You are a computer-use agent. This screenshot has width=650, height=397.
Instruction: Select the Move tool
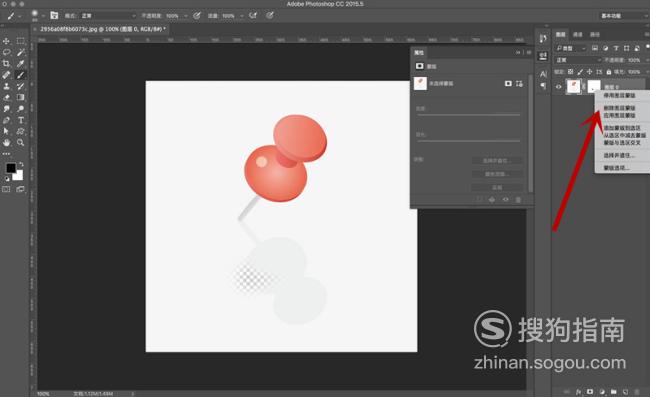(x=6, y=41)
